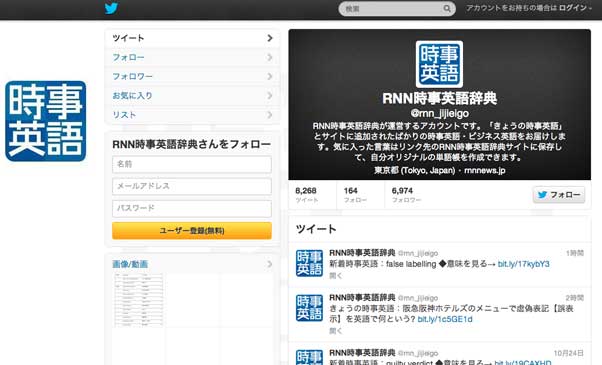The image size is (602, 365).
Task: Click the blue フォロー button with bird
Action: [x=559, y=195]
